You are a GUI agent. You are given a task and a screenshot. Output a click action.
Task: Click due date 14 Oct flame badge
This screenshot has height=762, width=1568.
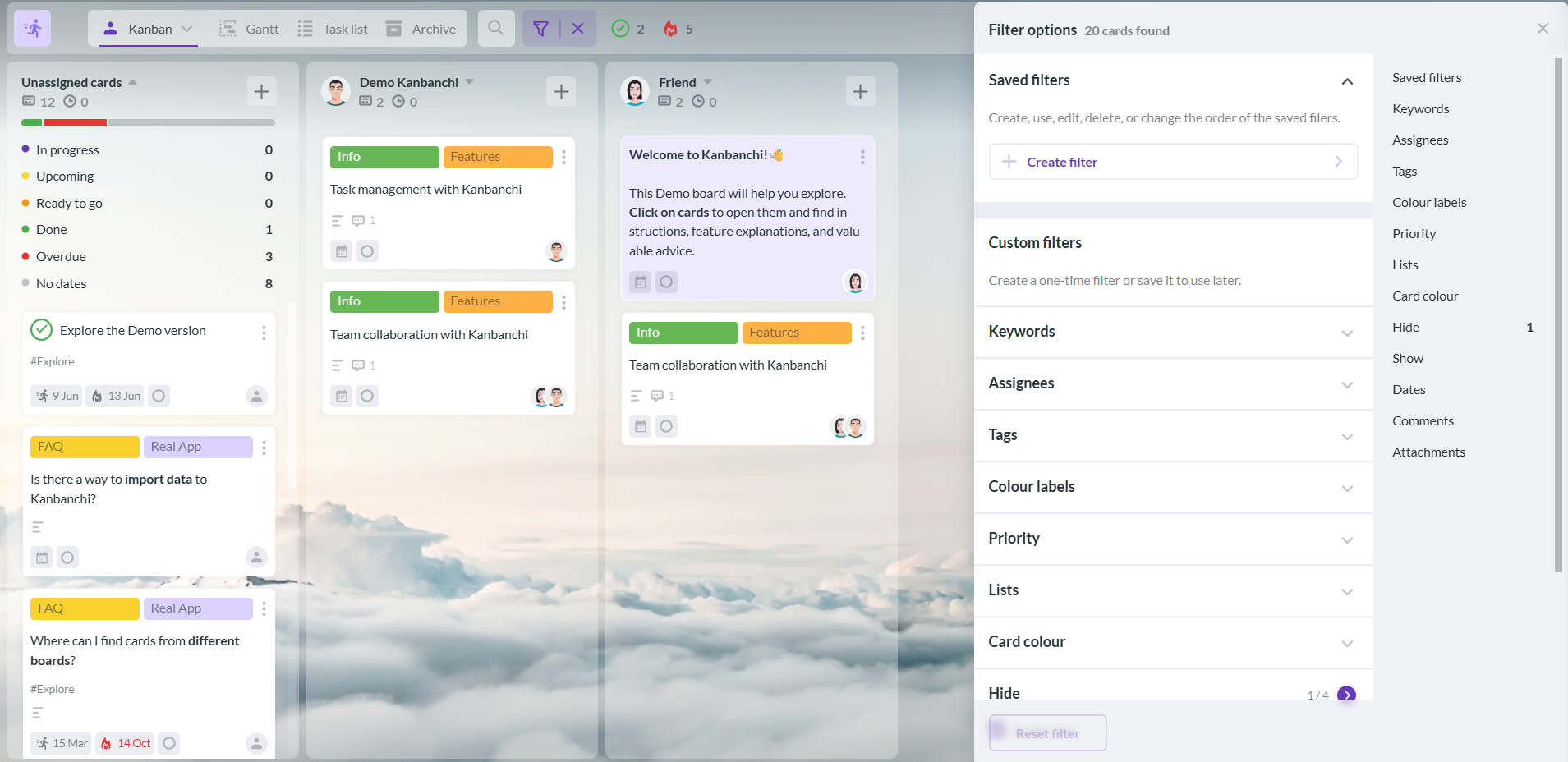tap(125, 743)
